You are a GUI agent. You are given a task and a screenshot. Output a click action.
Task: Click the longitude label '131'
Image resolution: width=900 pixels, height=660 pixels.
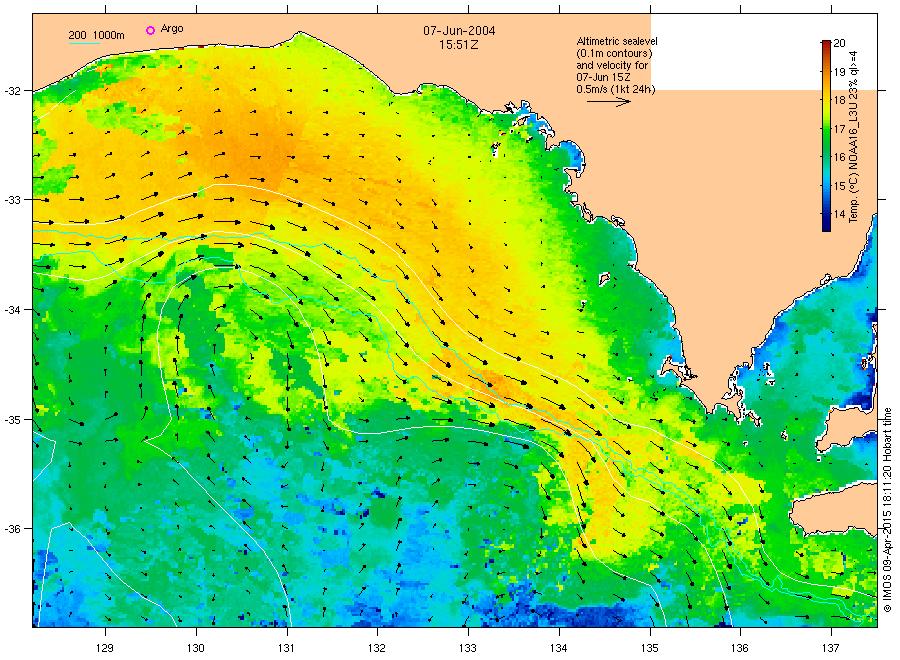click(x=286, y=648)
